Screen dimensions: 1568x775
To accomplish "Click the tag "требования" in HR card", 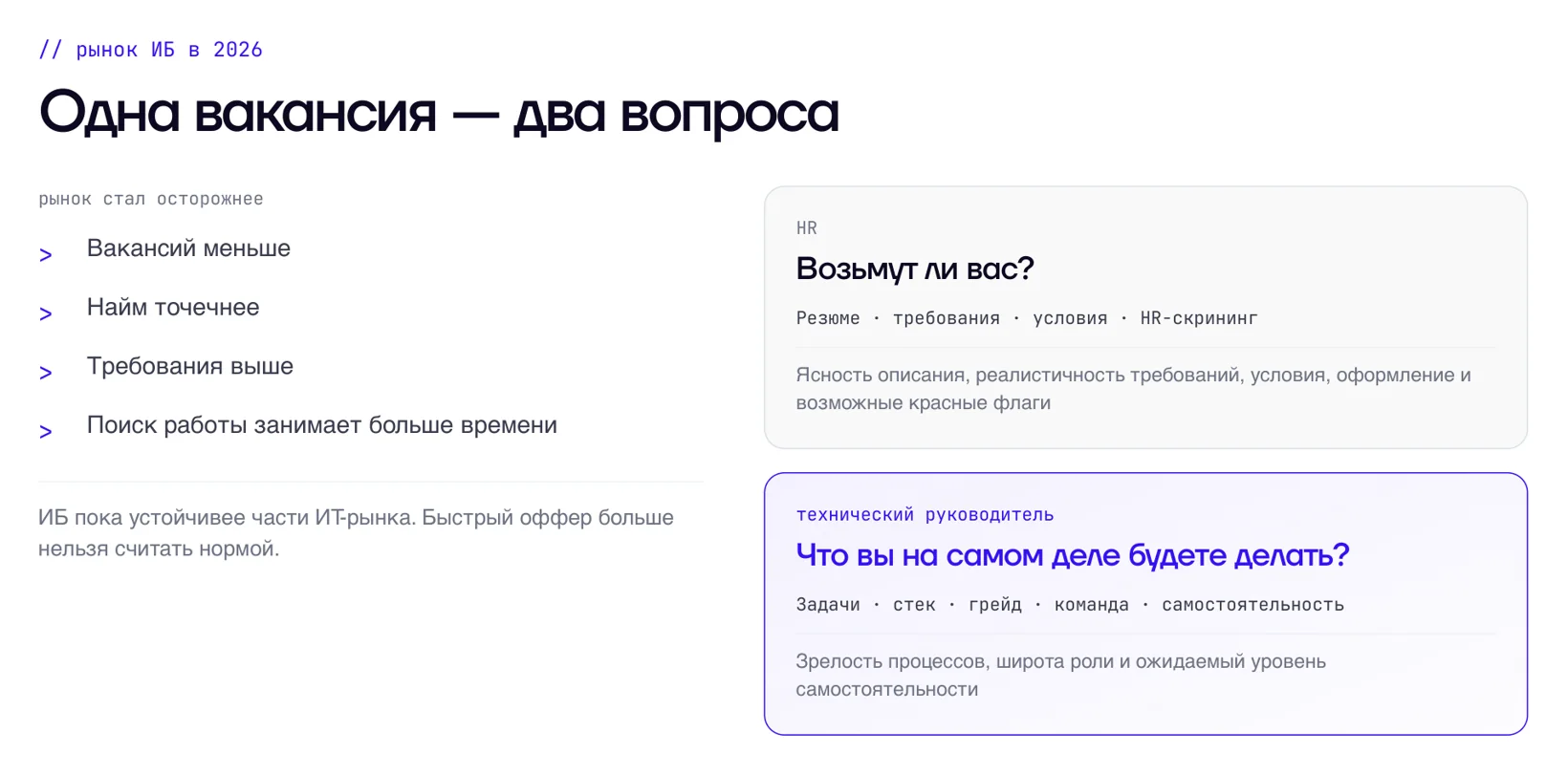I will tap(947, 318).
